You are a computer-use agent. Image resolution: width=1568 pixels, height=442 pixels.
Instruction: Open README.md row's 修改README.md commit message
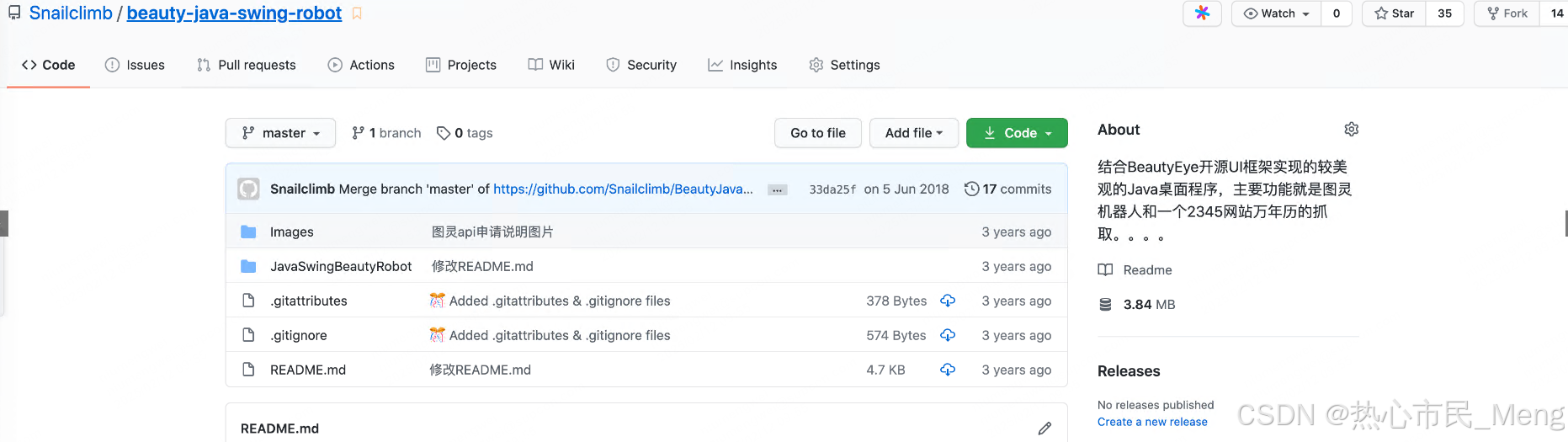[x=480, y=370]
